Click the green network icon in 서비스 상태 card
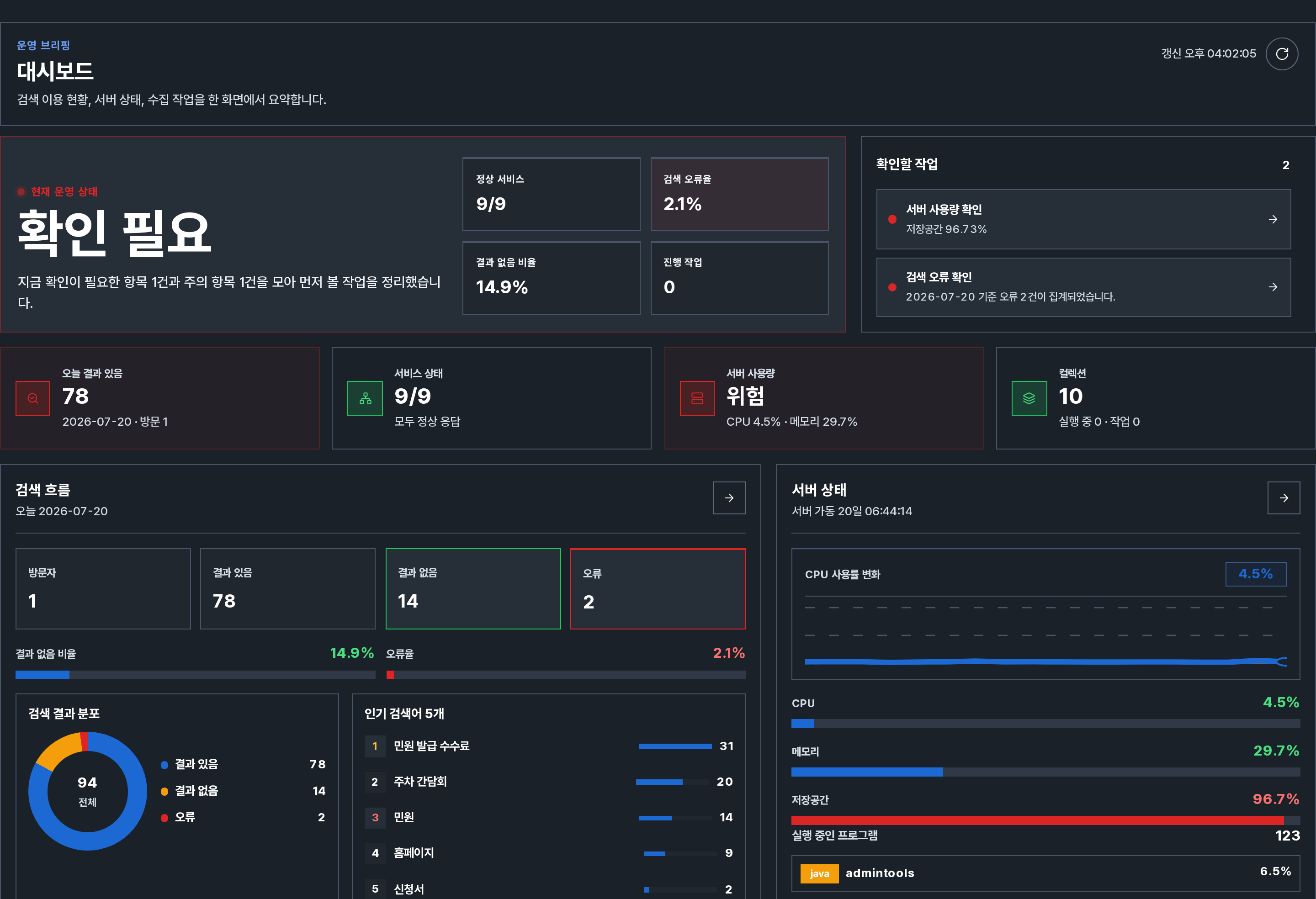1316x899 pixels. [365, 398]
